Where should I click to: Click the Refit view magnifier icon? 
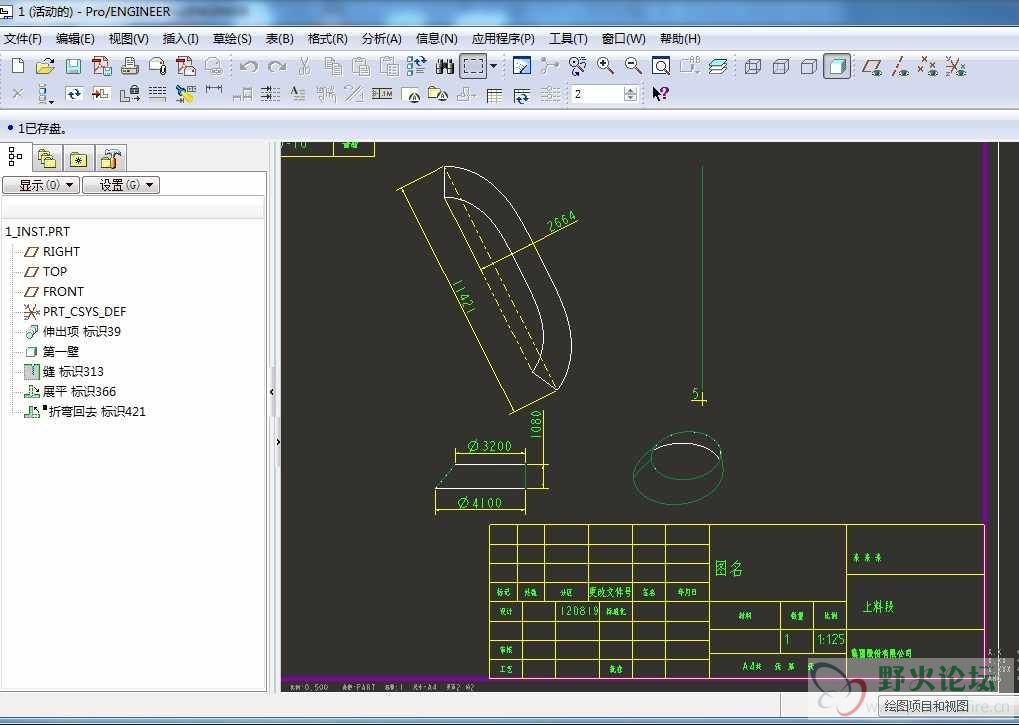[x=661, y=66]
